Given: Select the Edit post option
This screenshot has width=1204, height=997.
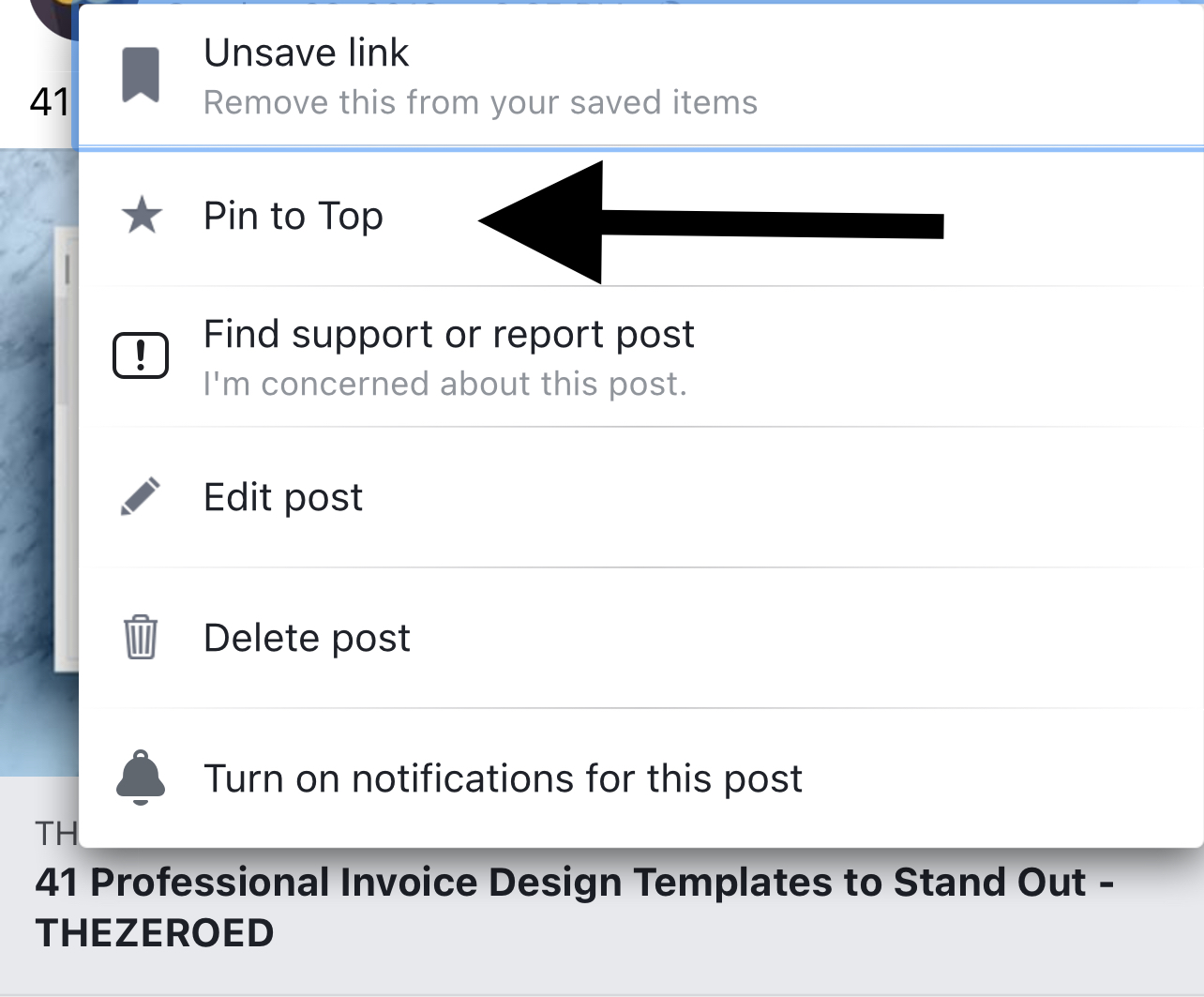Looking at the screenshot, I should point(283,498).
